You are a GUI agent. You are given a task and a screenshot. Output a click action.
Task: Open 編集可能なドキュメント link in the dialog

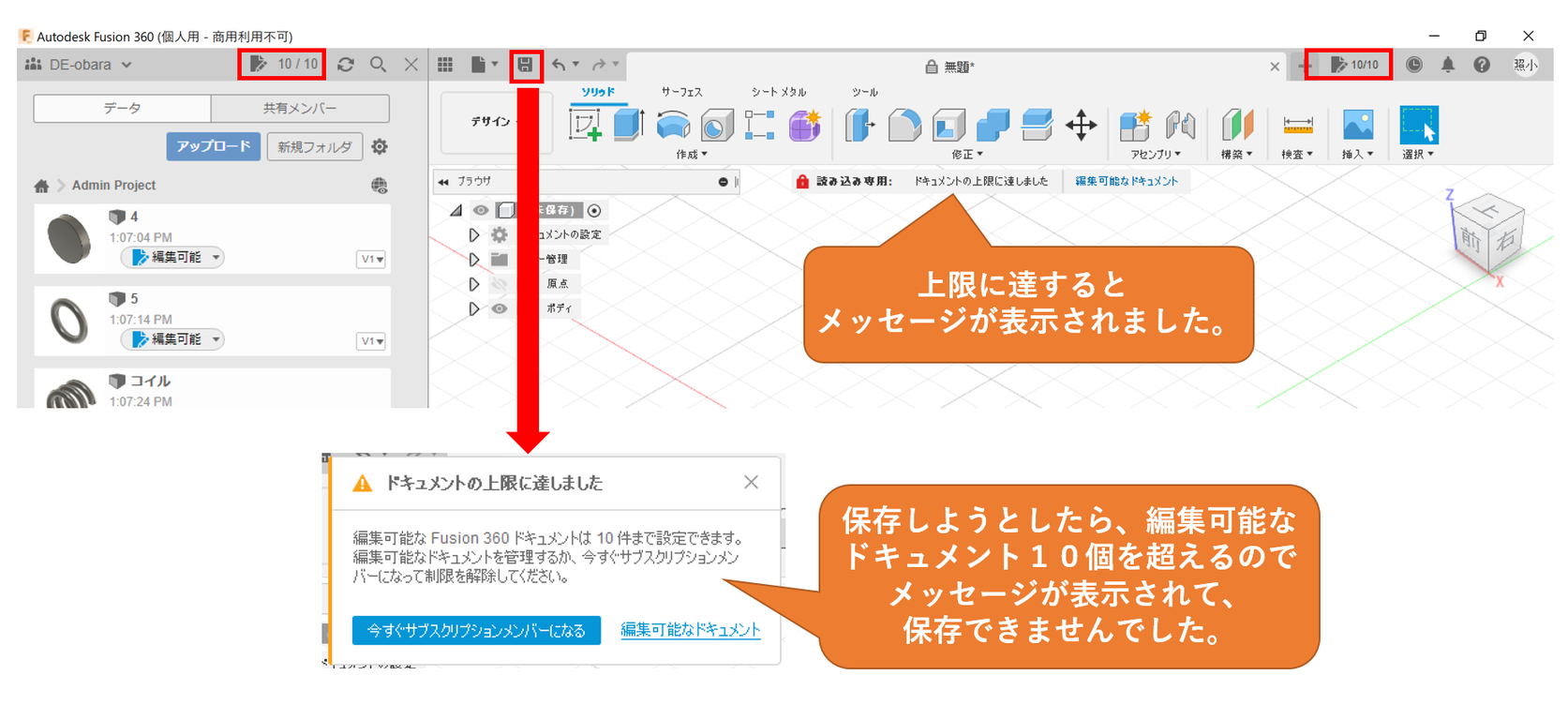pos(691,630)
